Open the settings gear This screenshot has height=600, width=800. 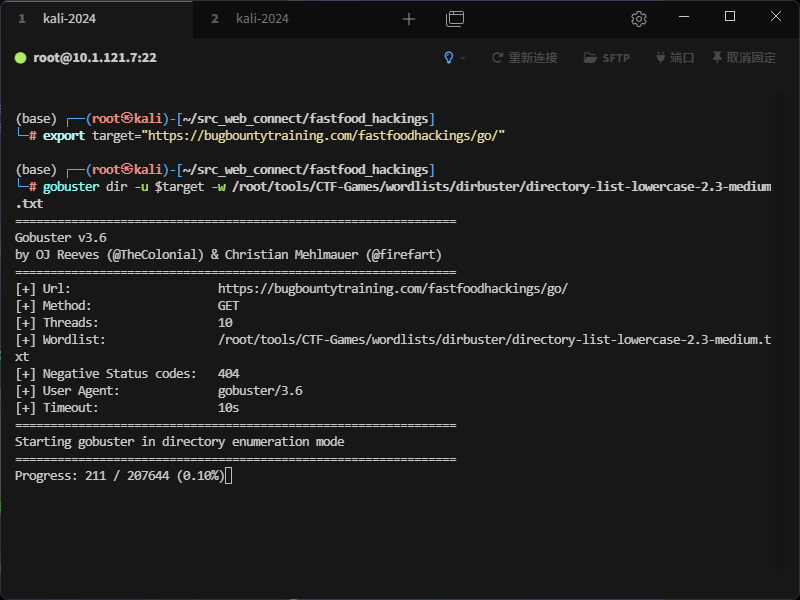639,19
